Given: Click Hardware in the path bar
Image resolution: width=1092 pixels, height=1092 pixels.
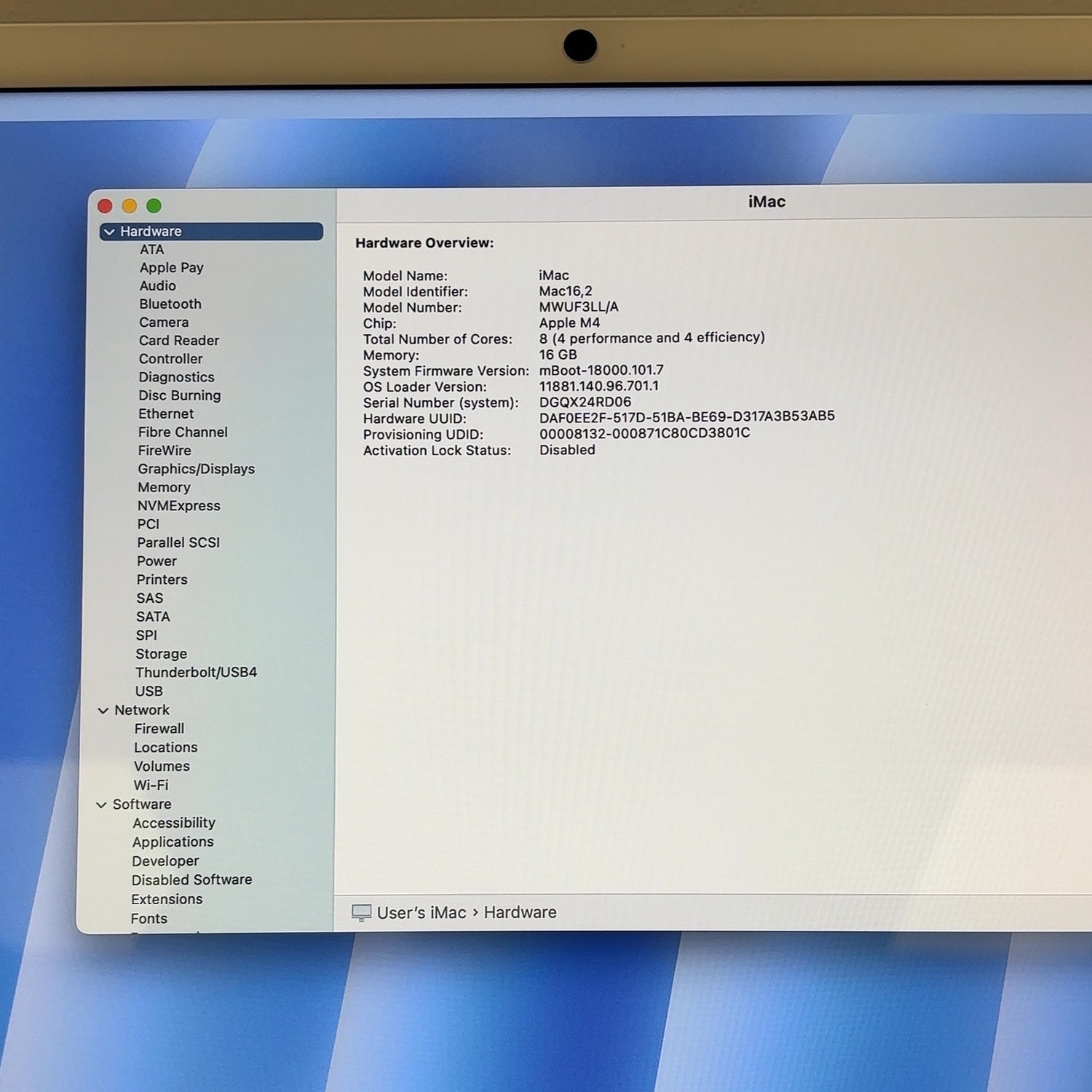Looking at the screenshot, I should (521, 913).
